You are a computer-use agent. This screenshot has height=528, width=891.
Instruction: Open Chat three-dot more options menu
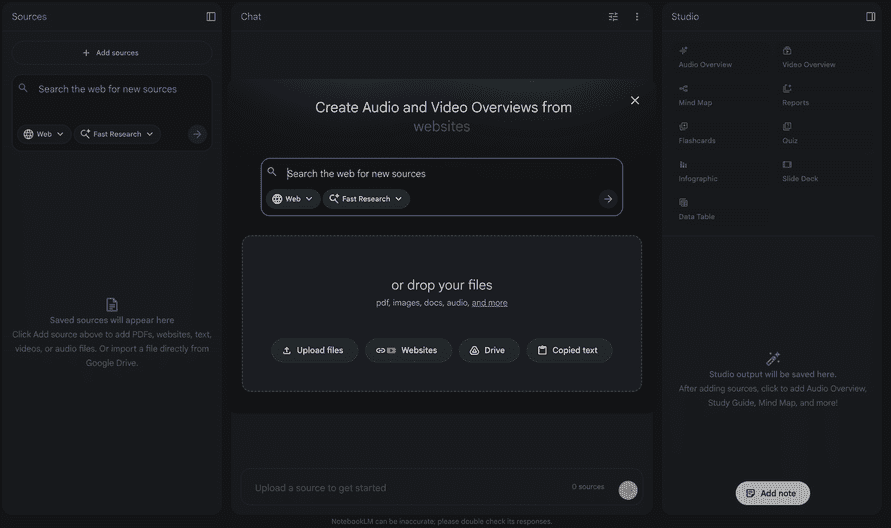click(637, 16)
